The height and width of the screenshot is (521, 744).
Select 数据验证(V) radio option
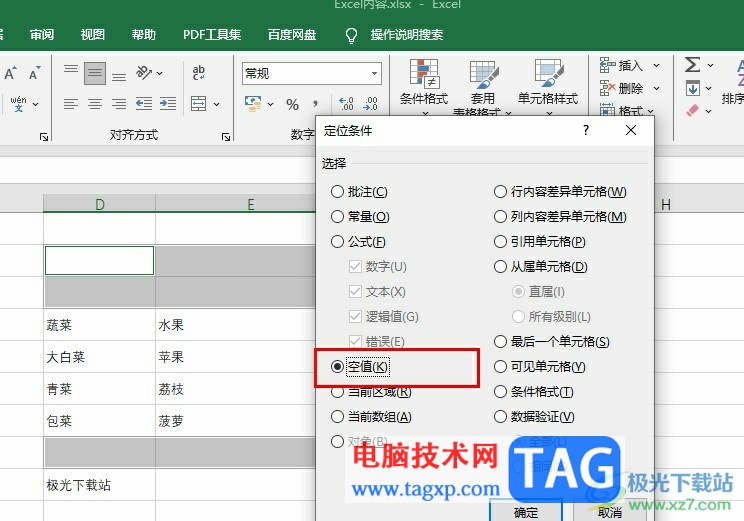pyautogui.click(x=534, y=417)
